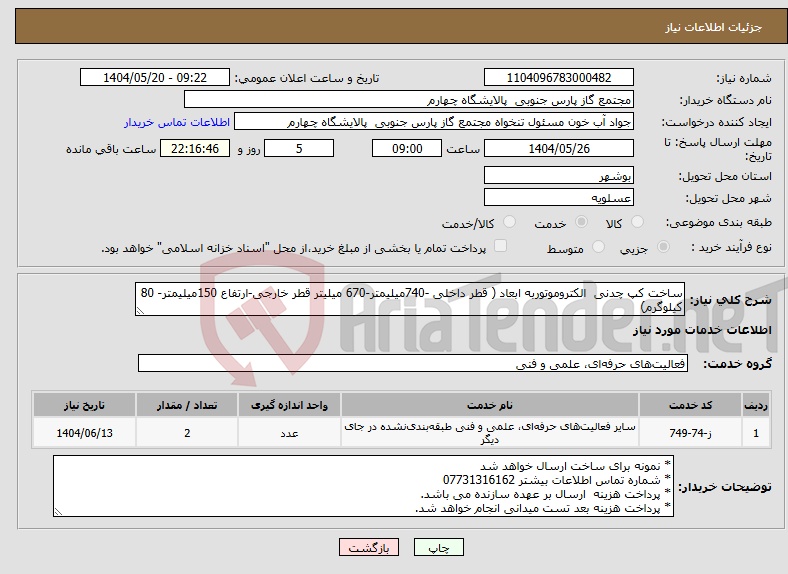
Task: Click the deadline hour 09:00 field
Action: click(x=407, y=148)
